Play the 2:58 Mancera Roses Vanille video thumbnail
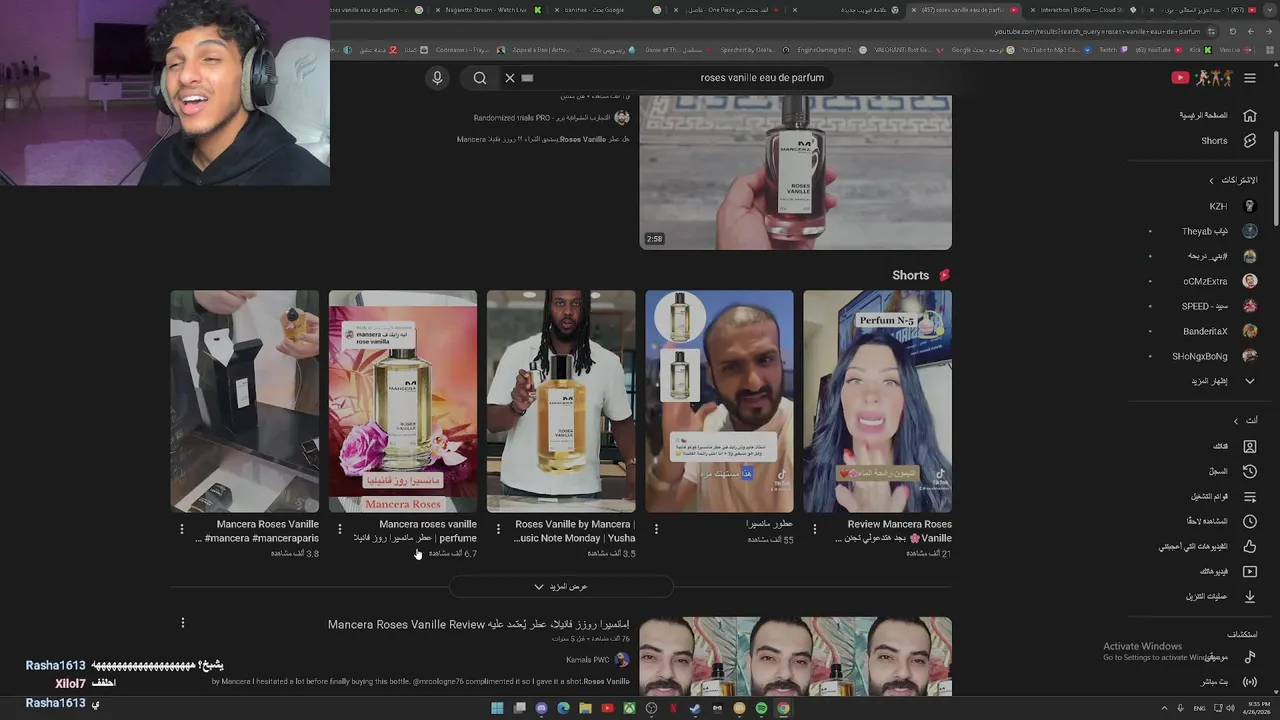Screen dimensions: 1280x720 click(795, 172)
